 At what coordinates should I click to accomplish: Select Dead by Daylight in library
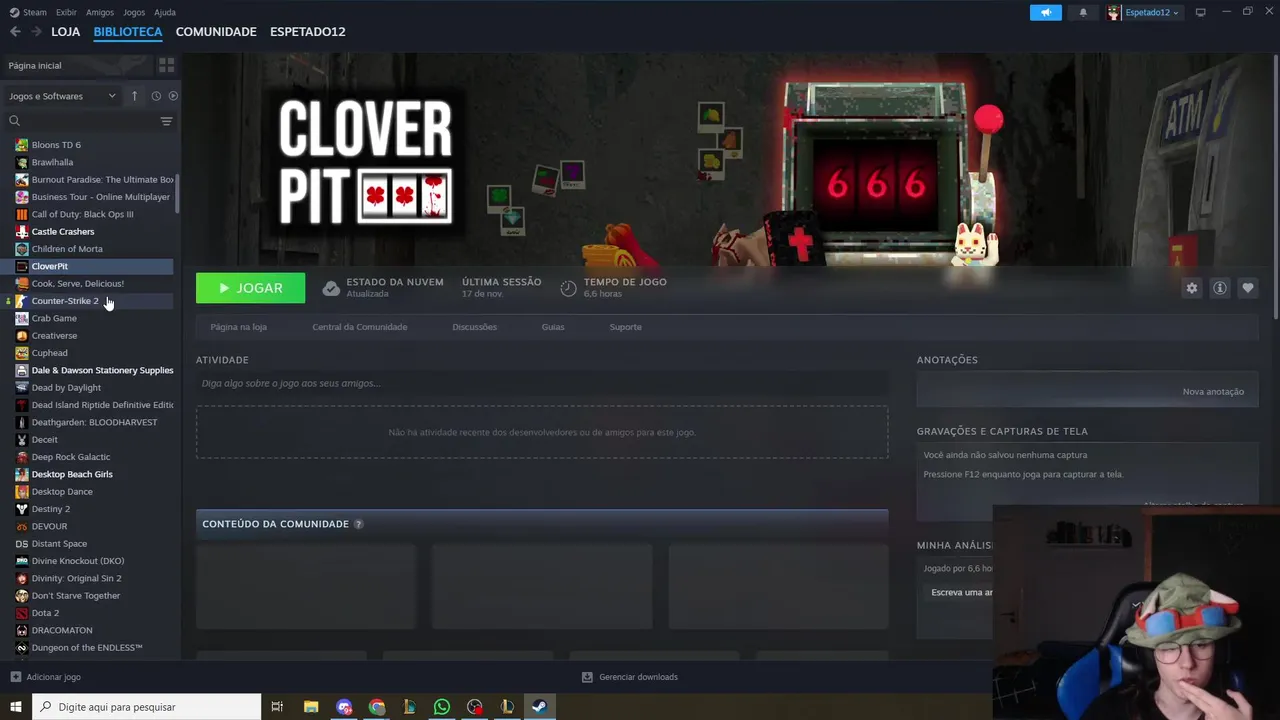point(66,388)
